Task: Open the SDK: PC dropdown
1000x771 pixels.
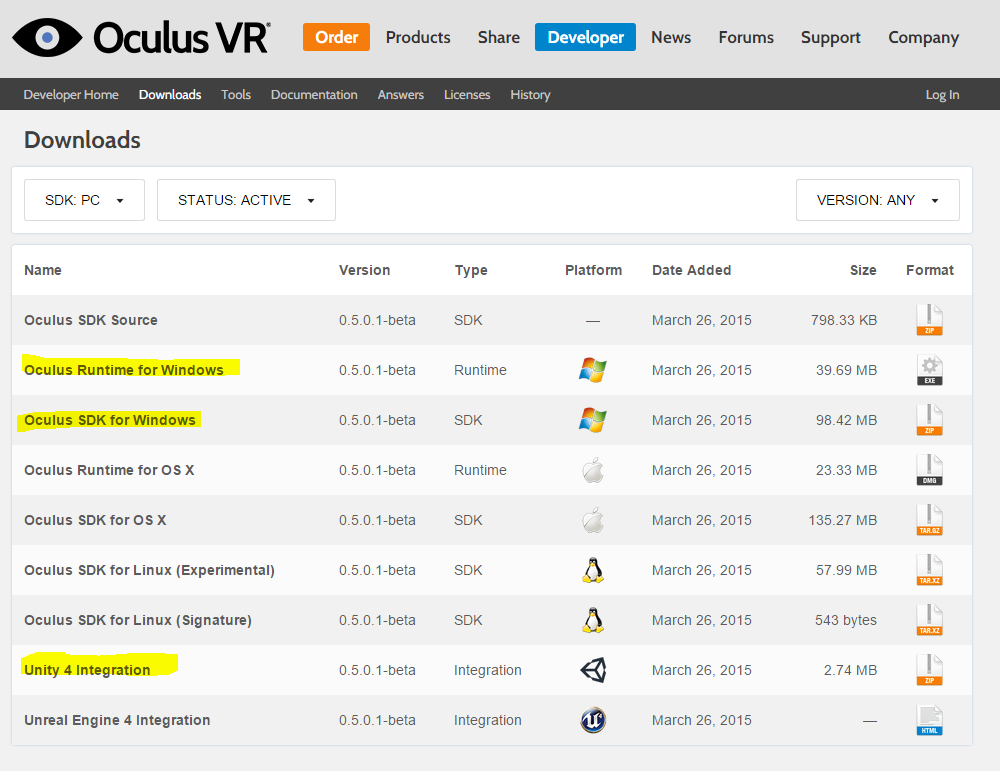Action: coord(84,200)
